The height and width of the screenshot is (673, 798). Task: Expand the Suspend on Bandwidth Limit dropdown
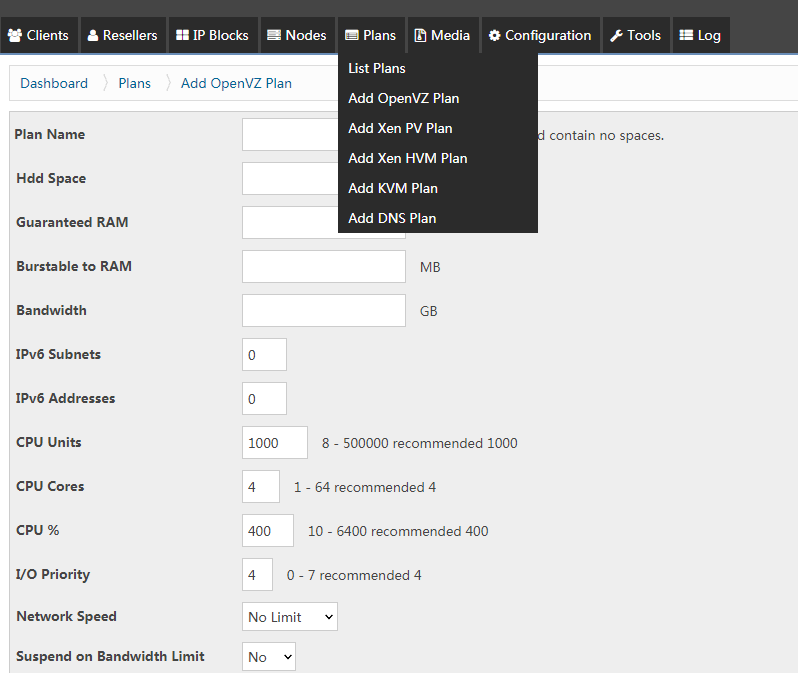[x=269, y=657]
